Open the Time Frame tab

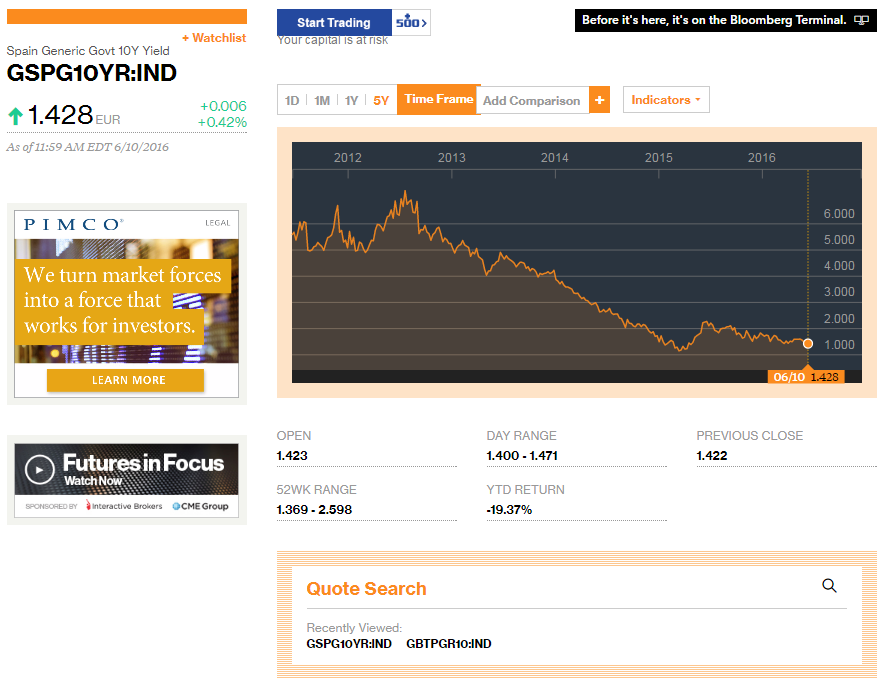click(439, 99)
